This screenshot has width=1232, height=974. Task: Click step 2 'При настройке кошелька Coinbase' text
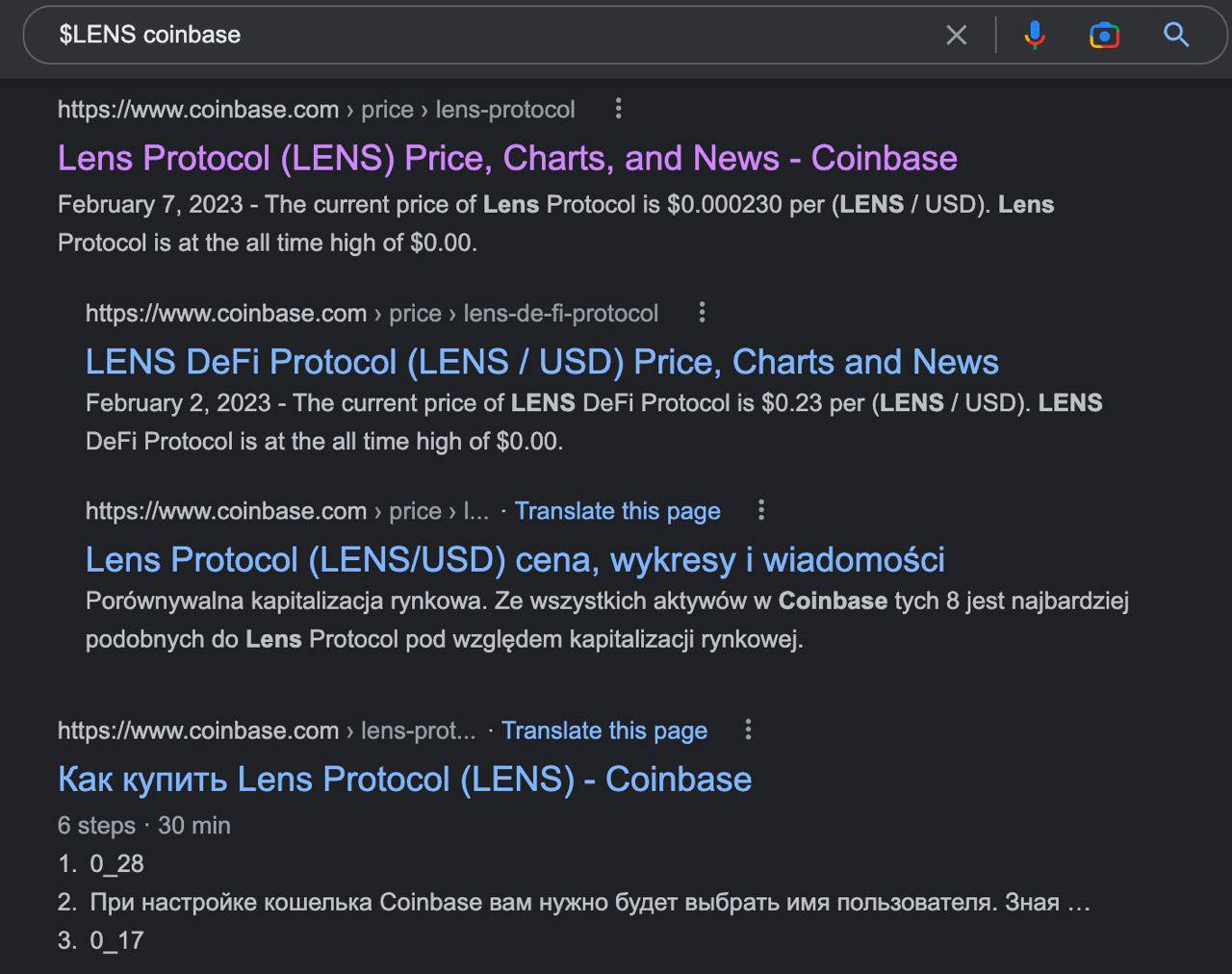[x=589, y=902]
